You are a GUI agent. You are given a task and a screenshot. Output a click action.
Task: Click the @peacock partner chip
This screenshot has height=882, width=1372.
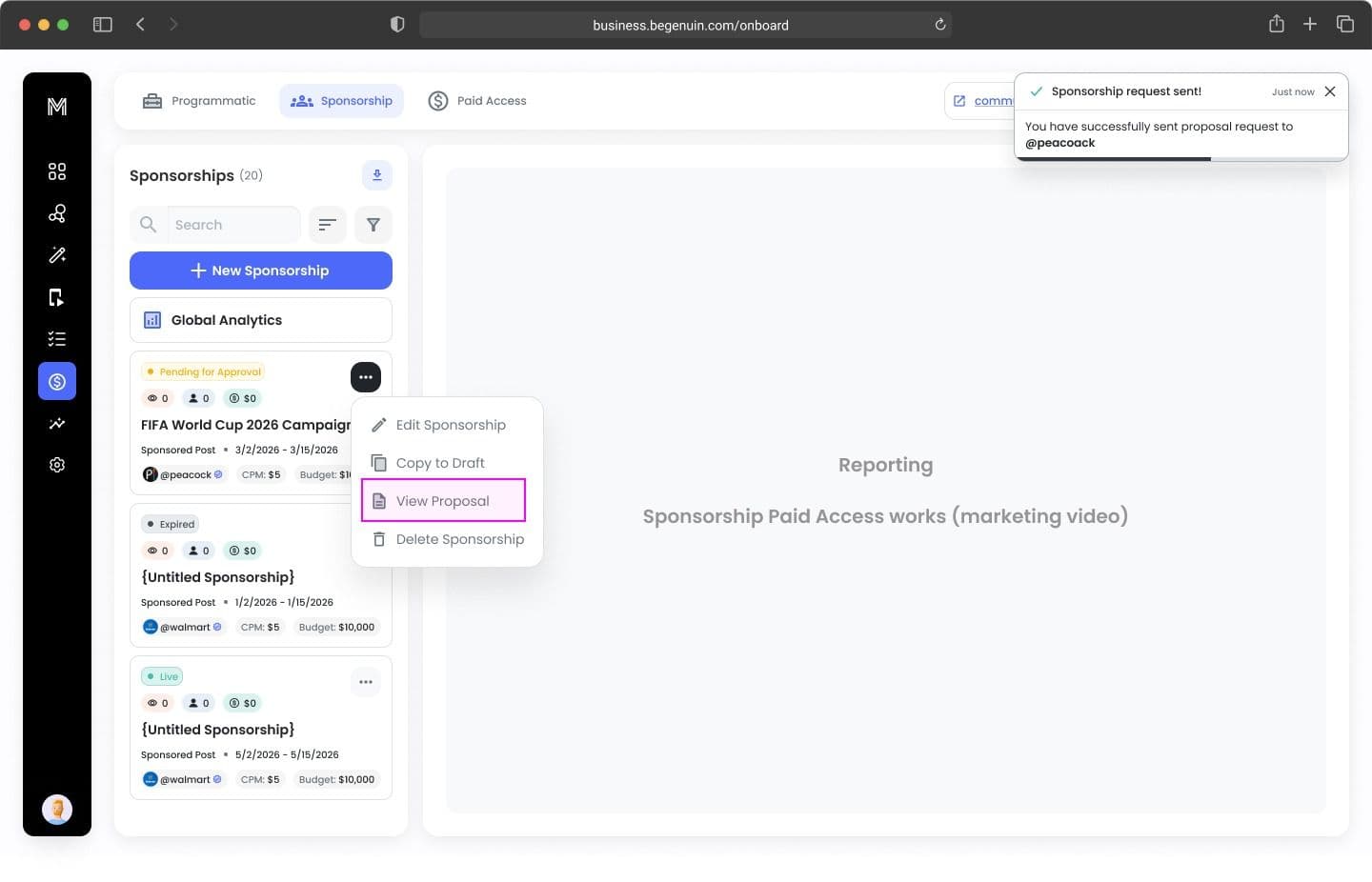pyautogui.click(x=183, y=474)
